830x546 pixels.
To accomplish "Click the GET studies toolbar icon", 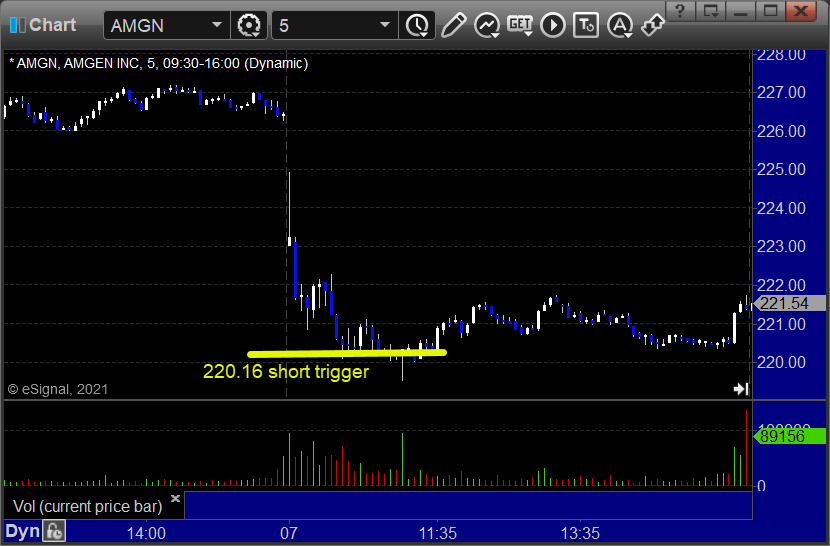I will pyautogui.click(x=520, y=25).
